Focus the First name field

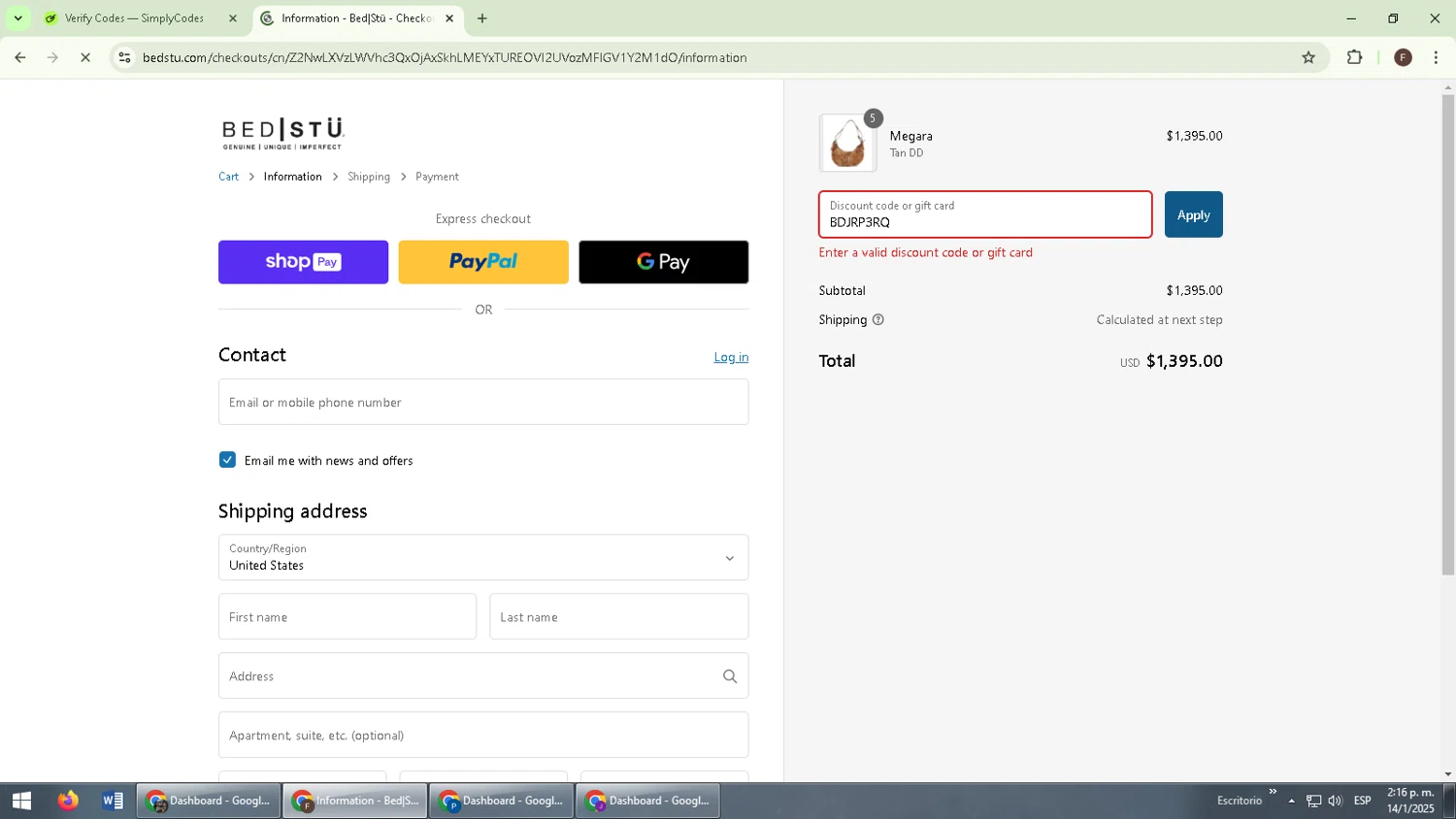click(347, 617)
